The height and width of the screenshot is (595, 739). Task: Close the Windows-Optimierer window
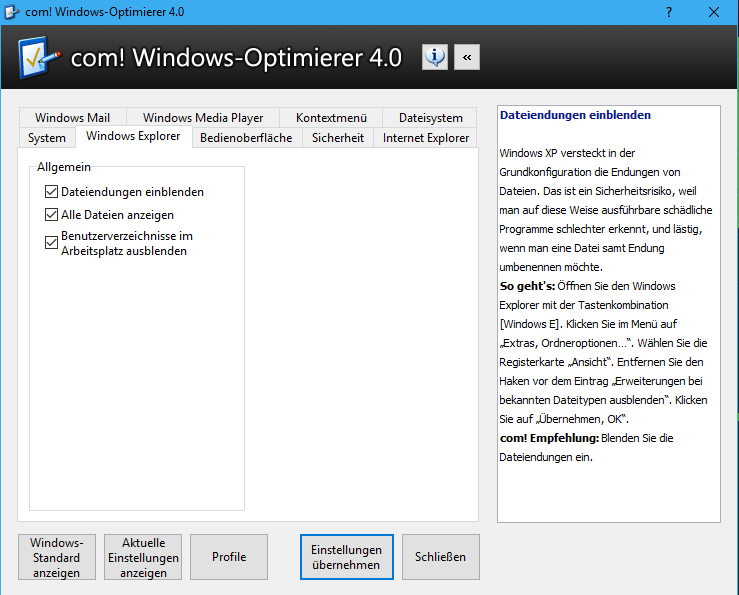pos(714,12)
